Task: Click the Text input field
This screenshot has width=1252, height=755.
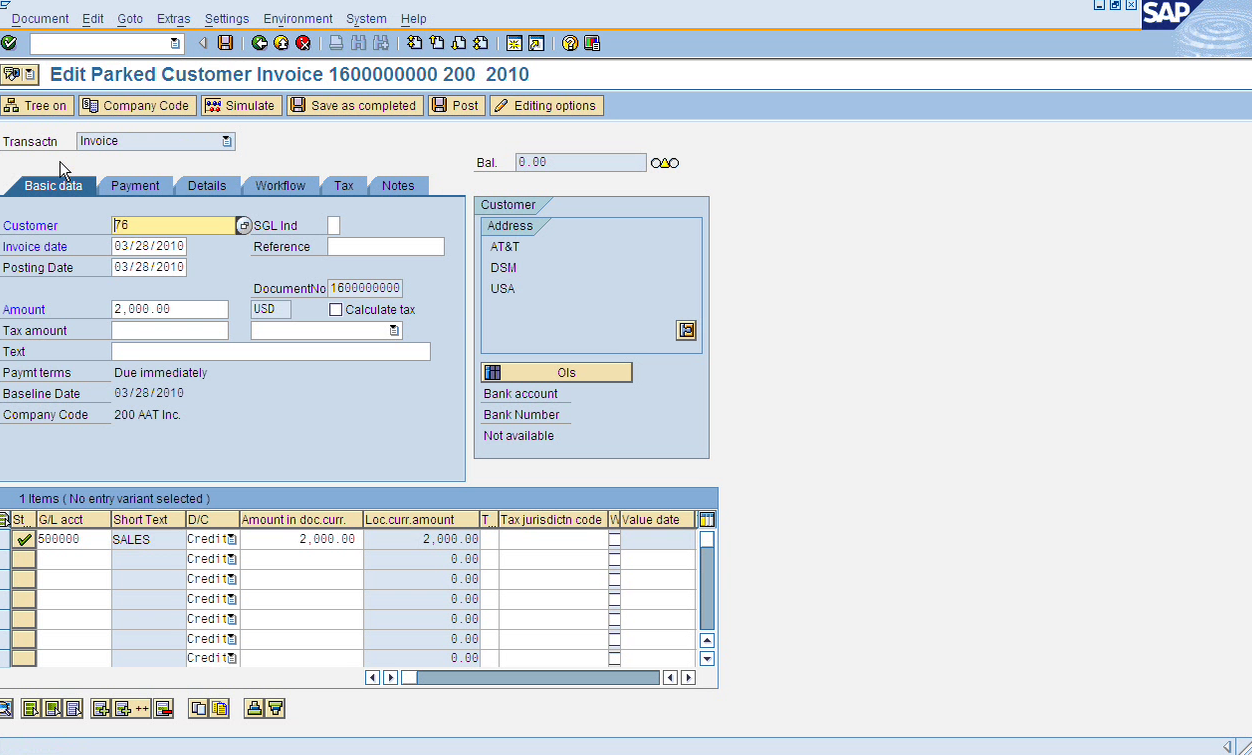Action: point(271,352)
